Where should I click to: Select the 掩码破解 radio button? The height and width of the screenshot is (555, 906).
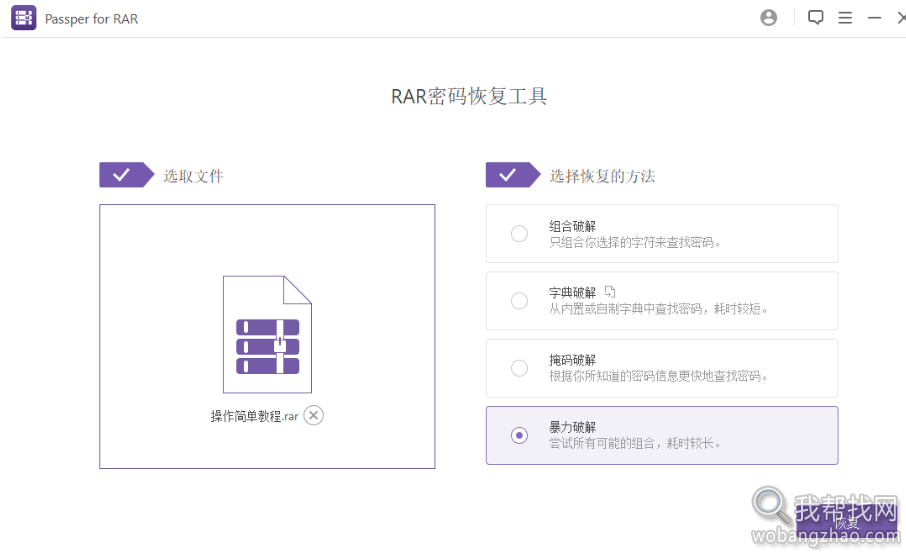pyautogui.click(x=519, y=368)
